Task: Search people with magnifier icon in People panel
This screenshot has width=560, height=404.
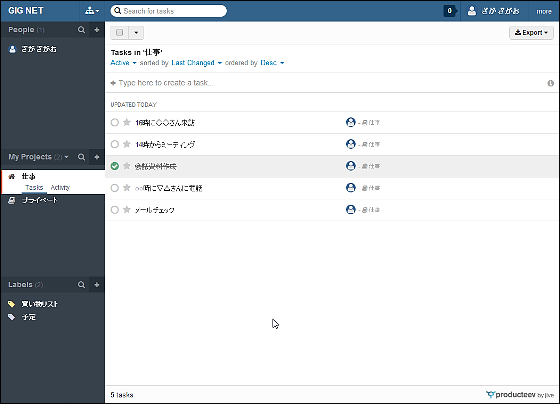Action: click(x=81, y=30)
